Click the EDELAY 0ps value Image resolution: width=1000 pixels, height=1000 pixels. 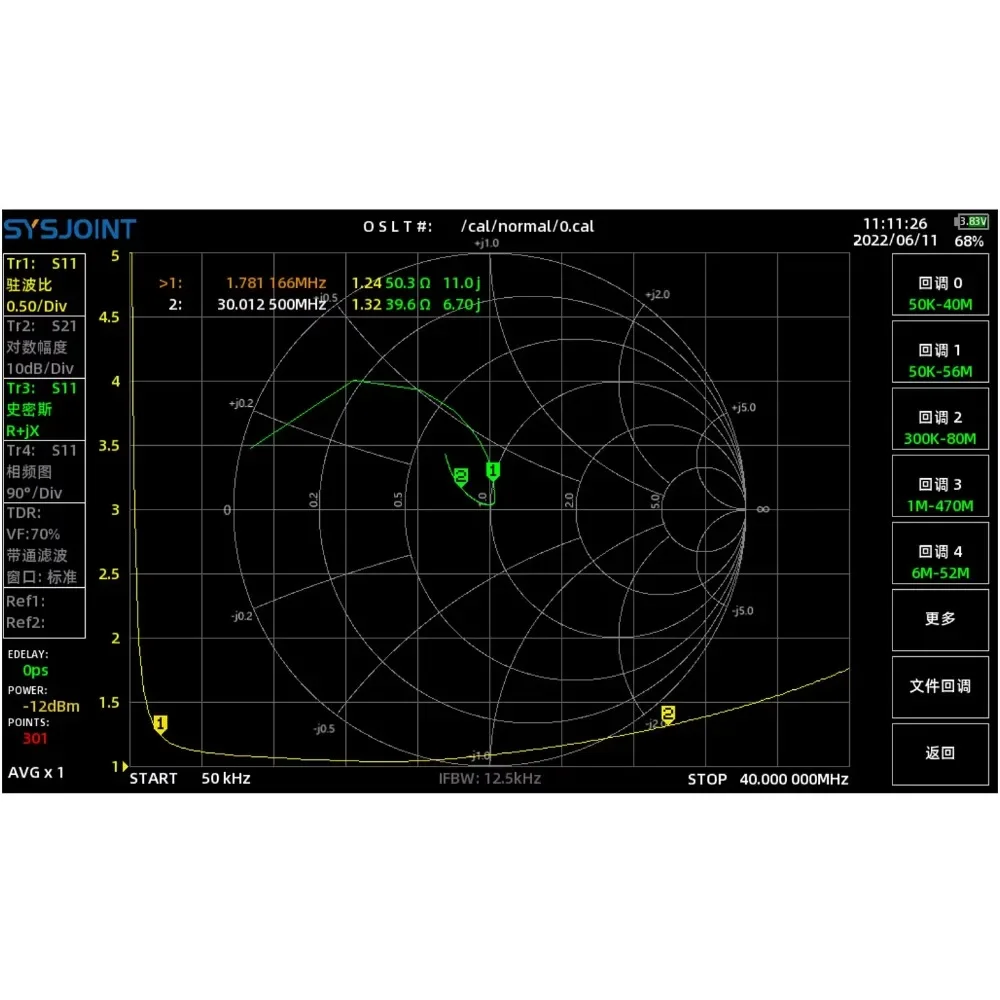pos(35,670)
